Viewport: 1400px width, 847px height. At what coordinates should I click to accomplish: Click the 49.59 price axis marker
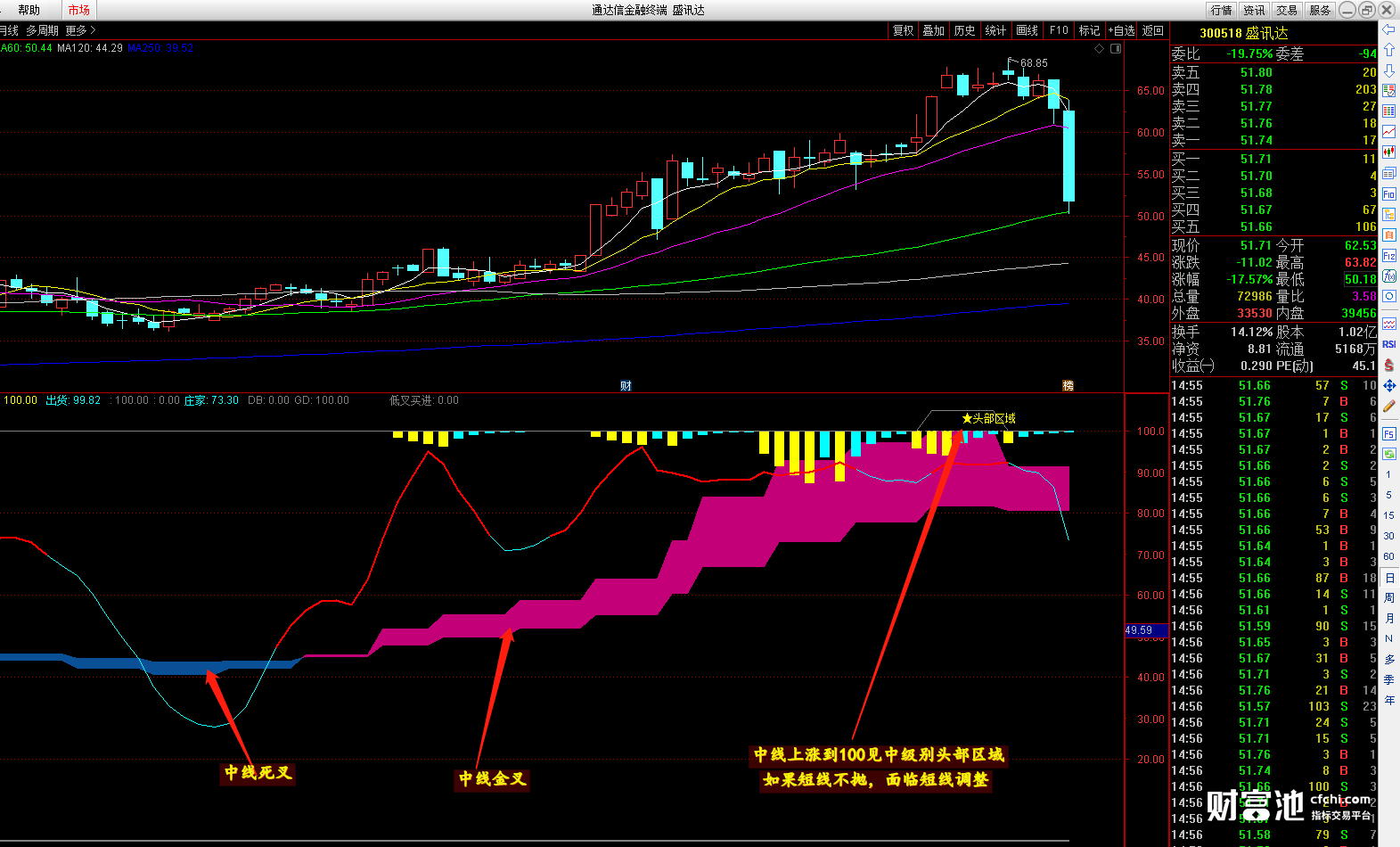1146,629
